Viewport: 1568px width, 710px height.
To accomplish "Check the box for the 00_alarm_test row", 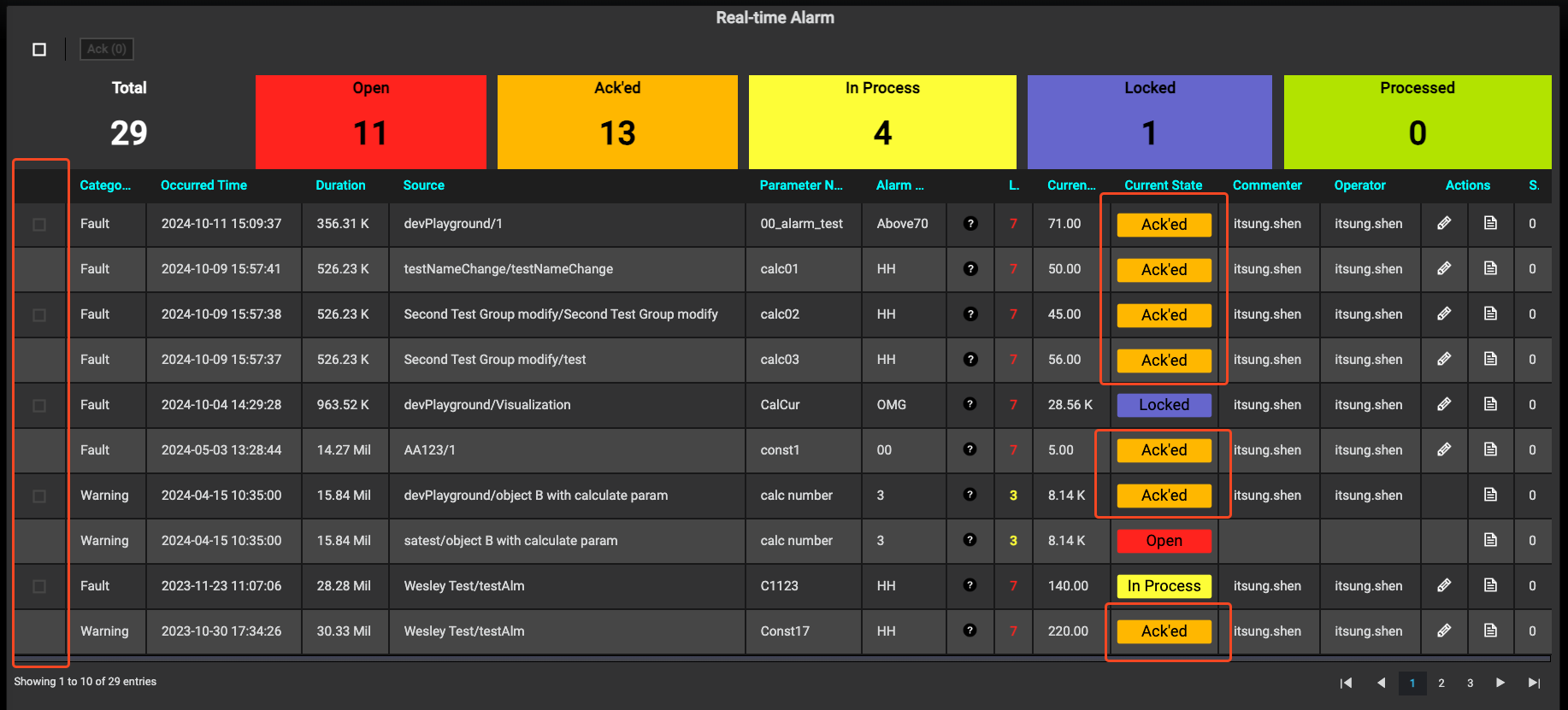I will [39, 225].
